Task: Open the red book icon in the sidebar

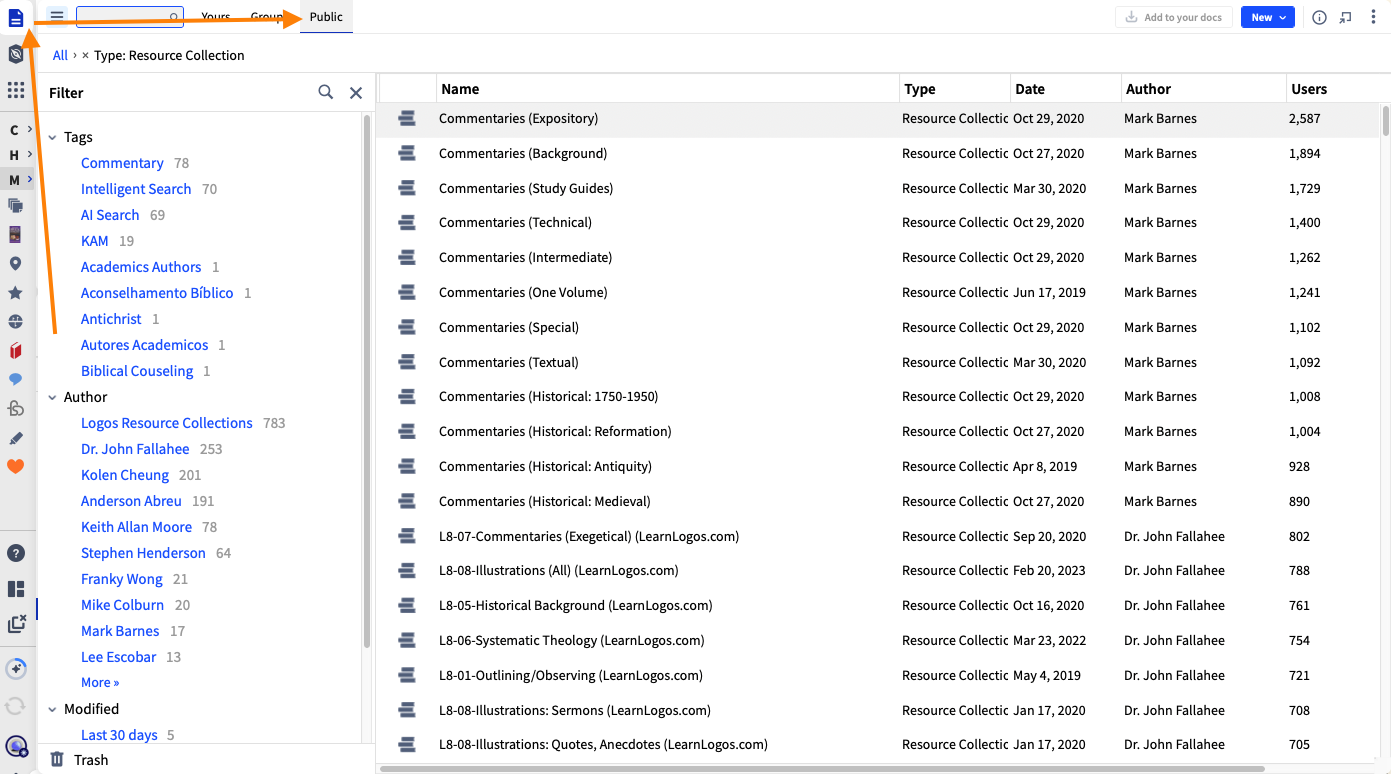Action: (x=15, y=351)
